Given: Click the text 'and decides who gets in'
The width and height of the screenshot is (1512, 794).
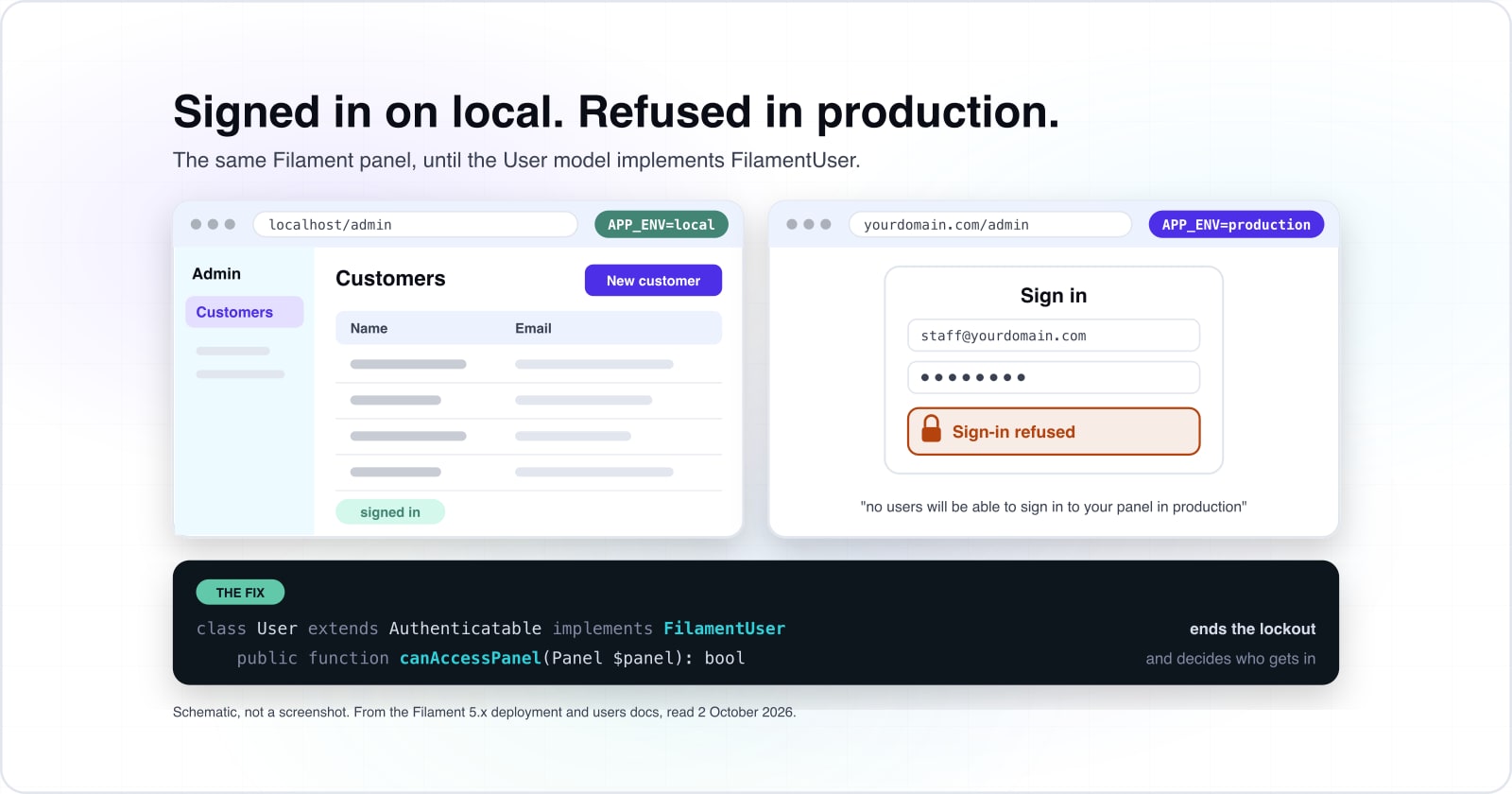Looking at the screenshot, I should point(1230,659).
